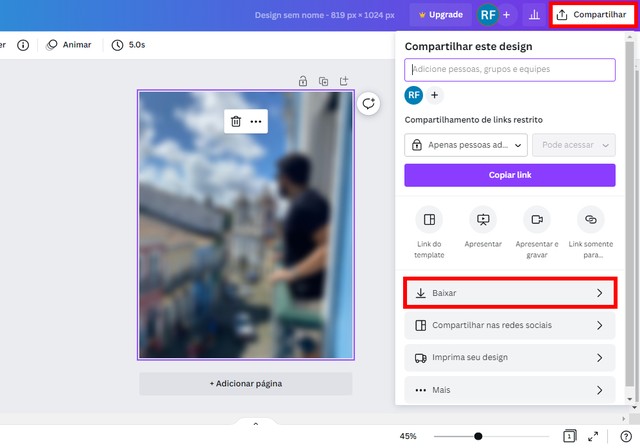This screenshot has width=640, height=448.
Task: Select the blurred photo on the canvas
Action: point(246,225)
